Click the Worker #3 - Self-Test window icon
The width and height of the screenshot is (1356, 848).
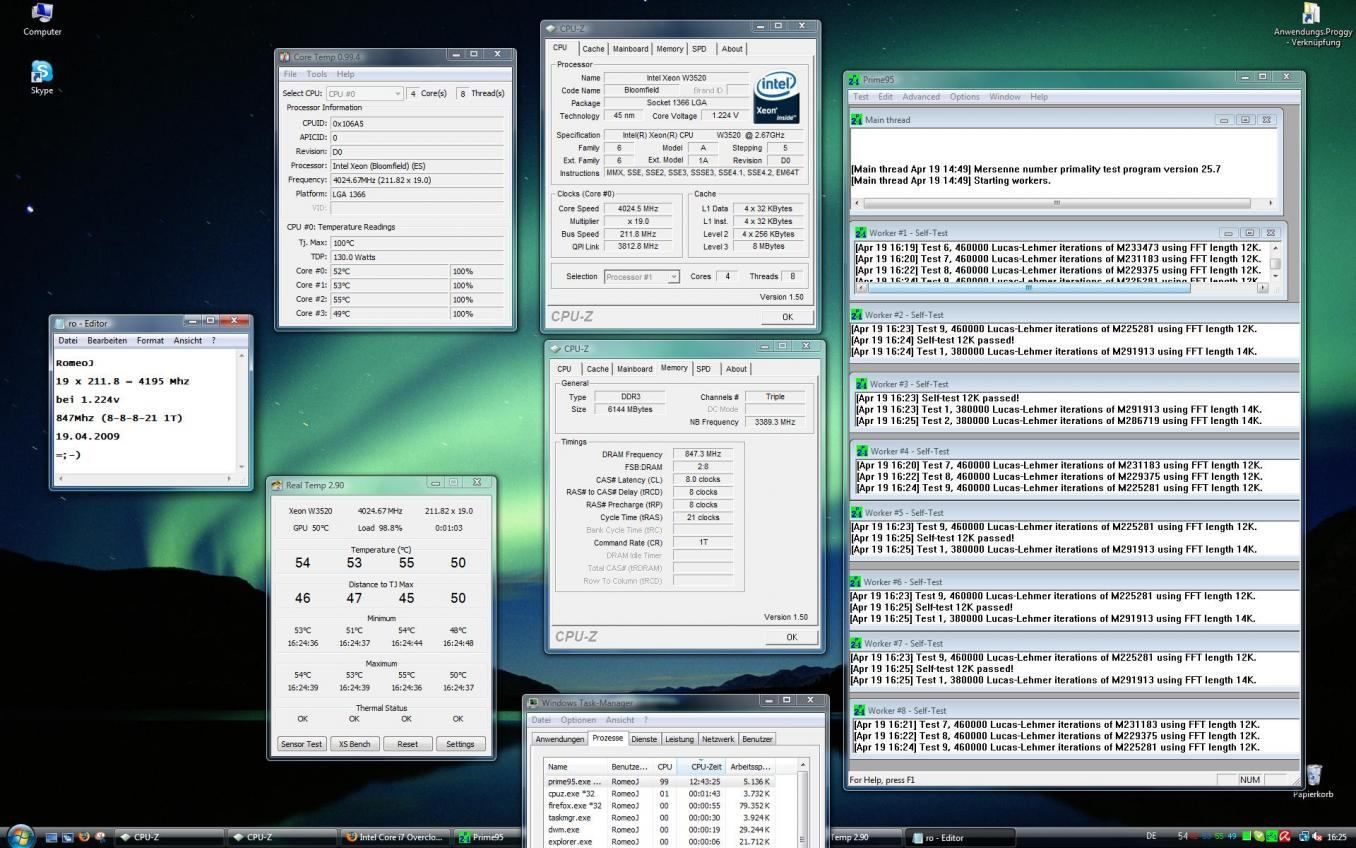click(861, 383)
